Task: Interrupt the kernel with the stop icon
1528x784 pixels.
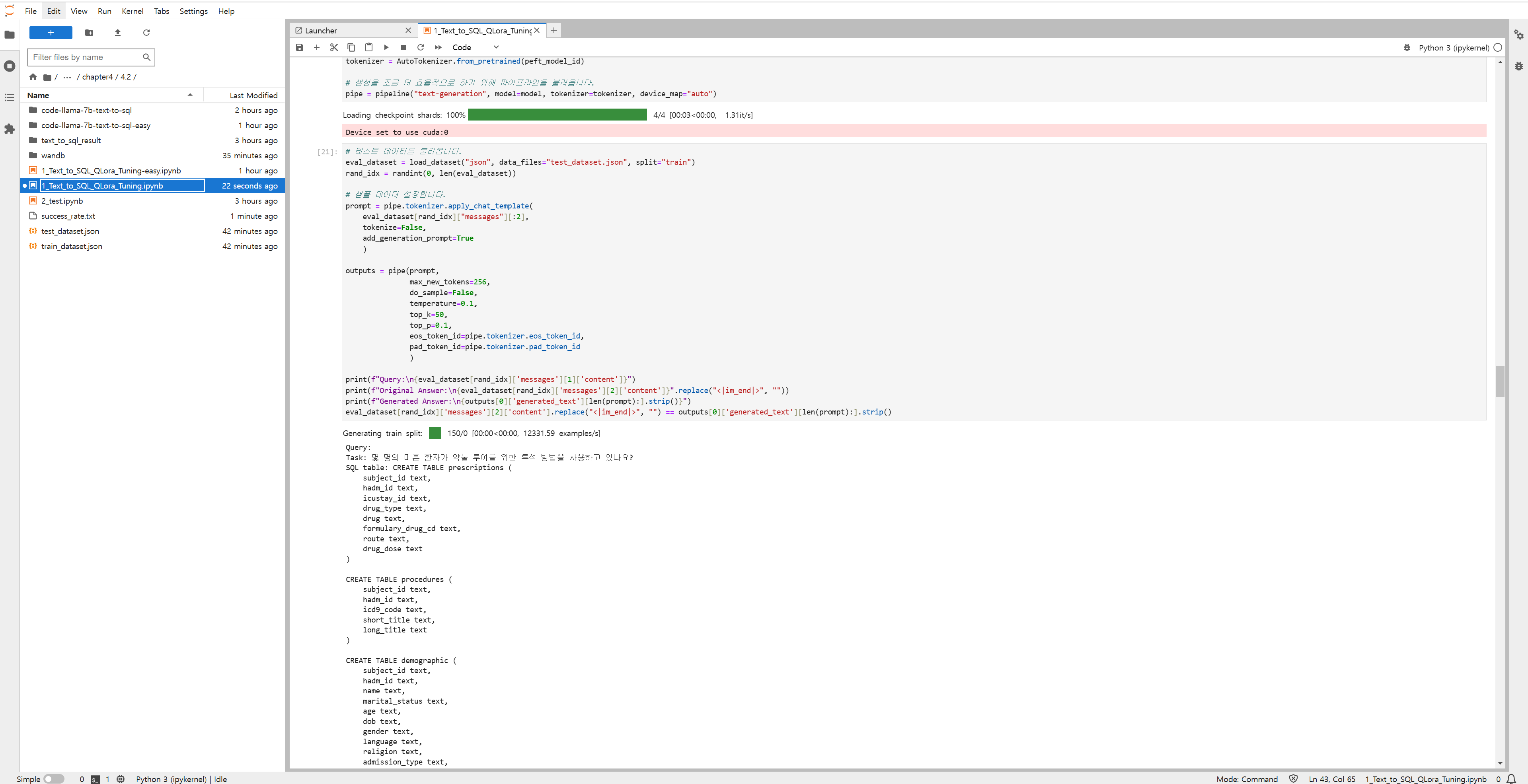Action: (x=403, y=47)
